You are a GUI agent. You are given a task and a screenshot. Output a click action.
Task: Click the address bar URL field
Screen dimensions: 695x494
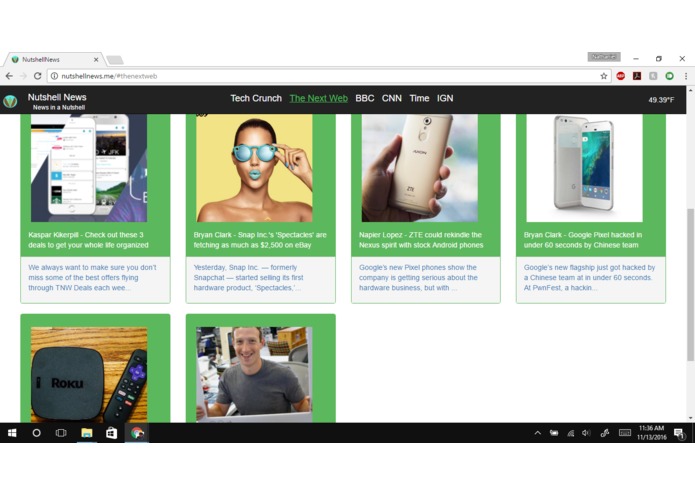pos(328,76)
